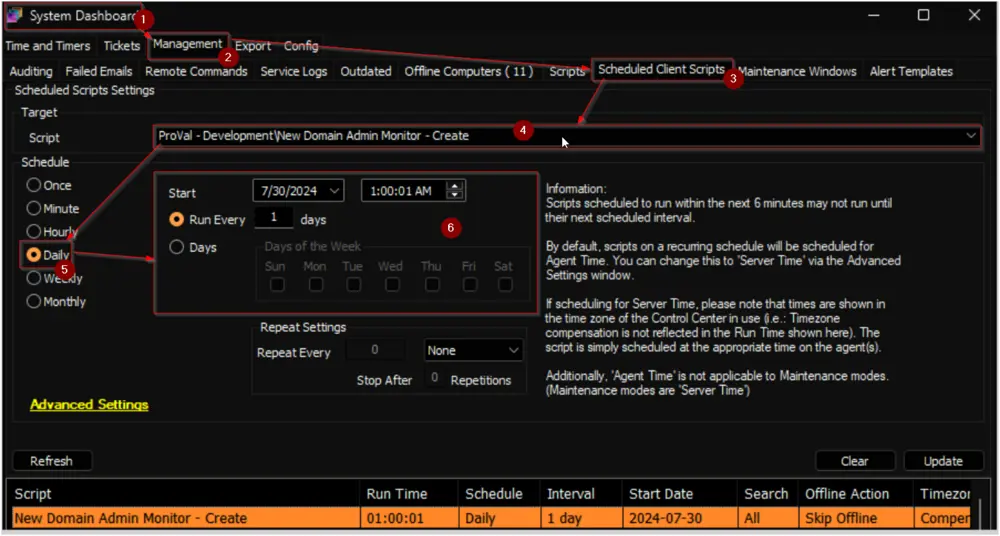Click the 1 day interval cell
Image resolution: width=1000 pixels, height=536 pixels.
pos(581,517)
